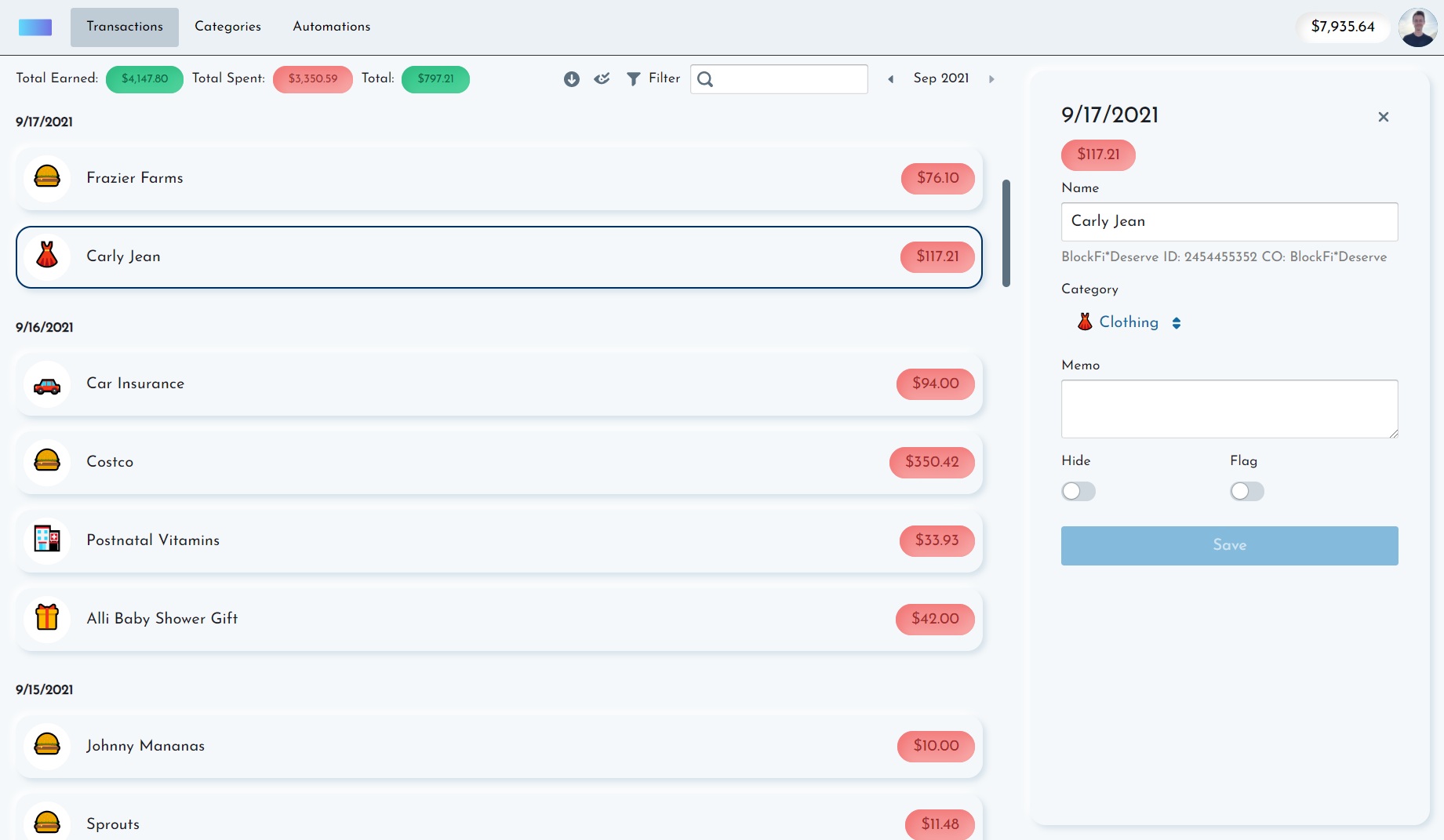Click the Total Earned $4,147.80 badge
The width and height of the screenshot is (1444, 840).
click(x=144, y=79)
